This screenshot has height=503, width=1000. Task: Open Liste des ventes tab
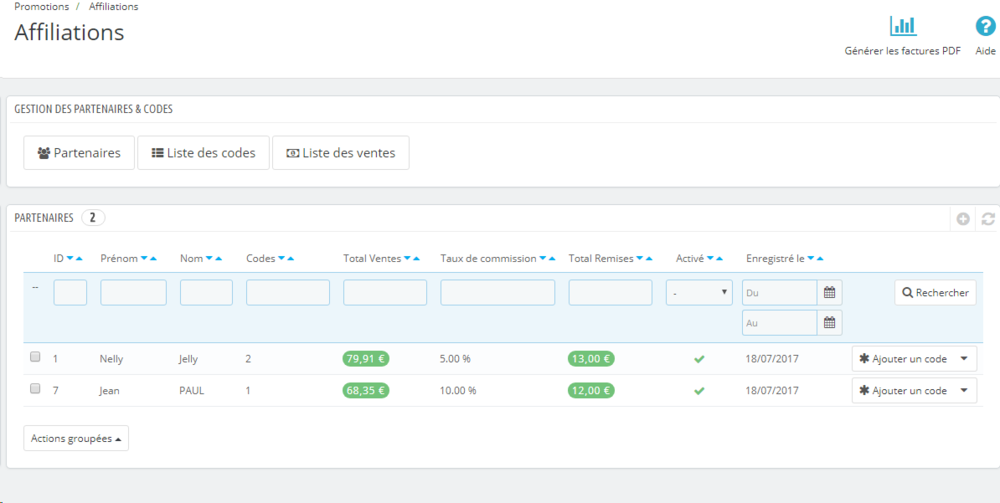pos(341,153)
